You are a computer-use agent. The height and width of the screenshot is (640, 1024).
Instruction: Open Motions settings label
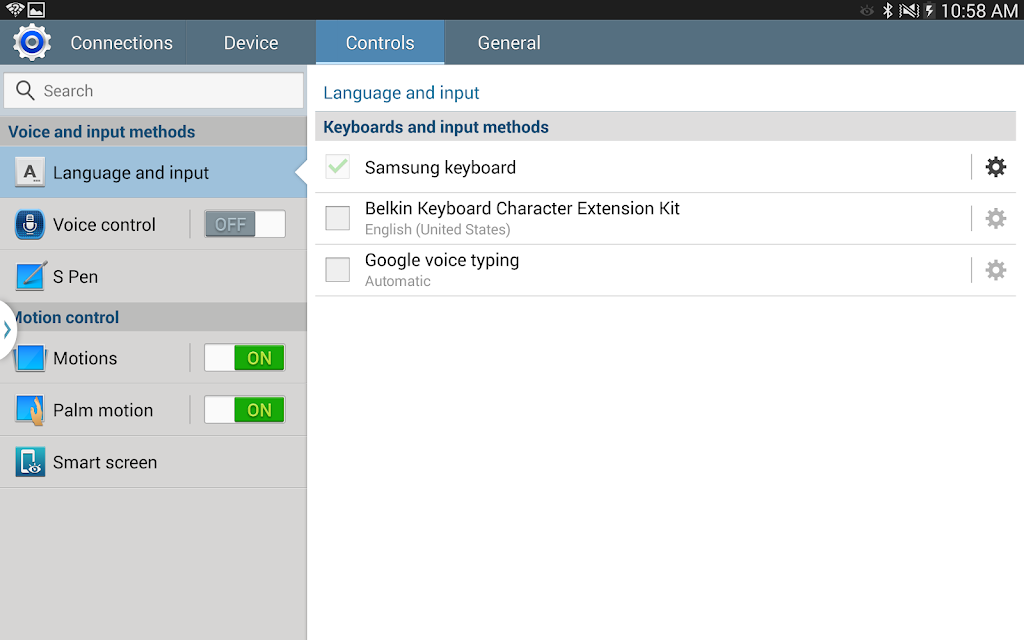click(x=85, y=359)
